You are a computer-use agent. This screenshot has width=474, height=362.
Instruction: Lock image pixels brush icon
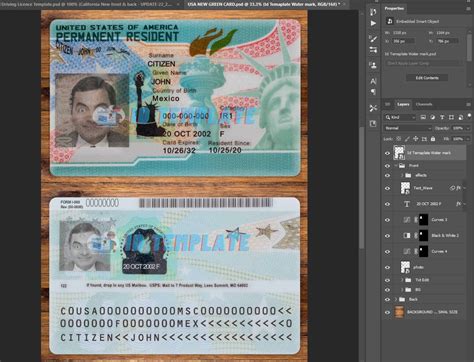tap(407, 139)
